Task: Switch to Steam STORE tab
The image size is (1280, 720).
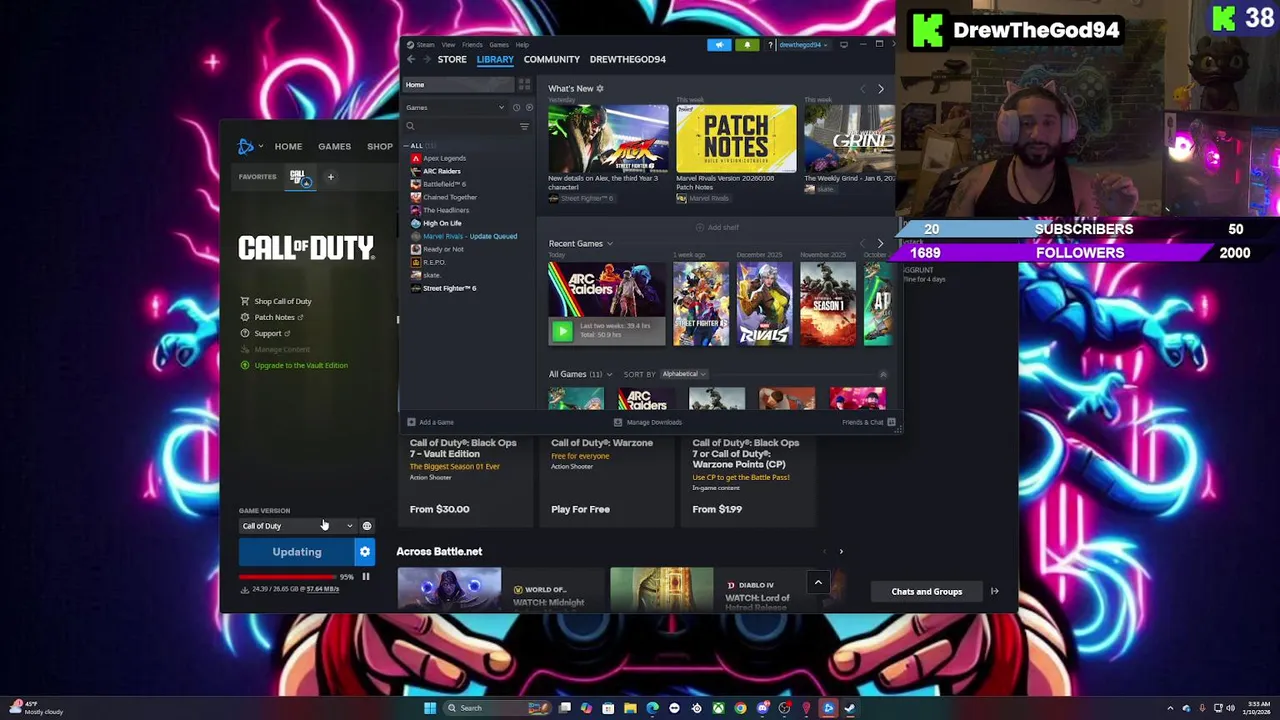Action: click(x=452, y=60)
